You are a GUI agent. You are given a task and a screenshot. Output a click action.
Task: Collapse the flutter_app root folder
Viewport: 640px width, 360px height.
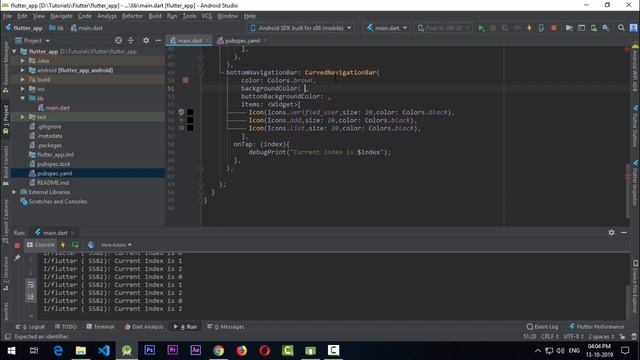coord(15,51)
